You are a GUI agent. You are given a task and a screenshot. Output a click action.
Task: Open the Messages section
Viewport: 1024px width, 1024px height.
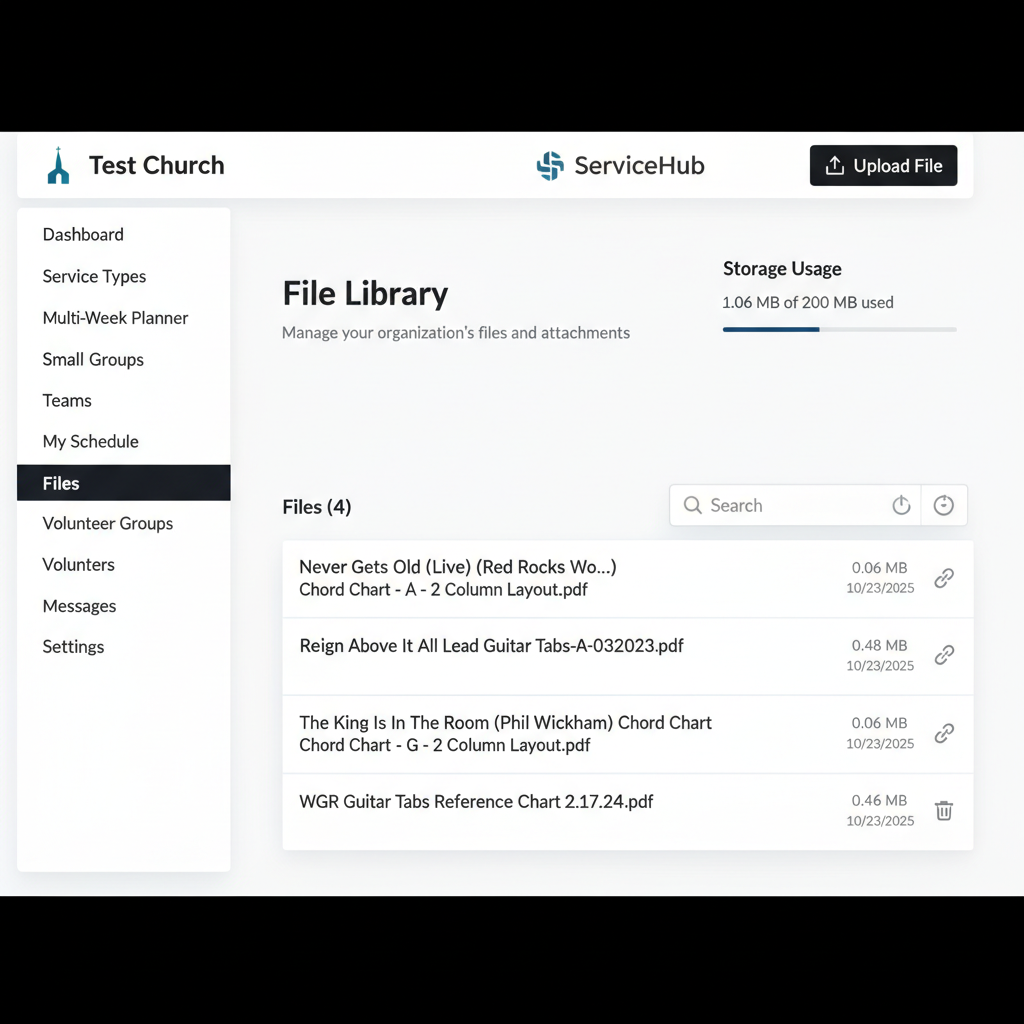[79, 606]
